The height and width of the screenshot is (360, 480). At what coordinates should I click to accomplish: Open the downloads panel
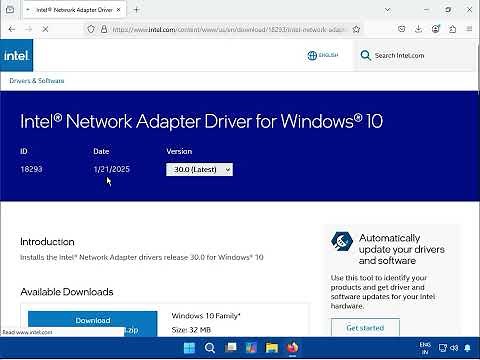pyautogui.click(x=419, y=29)
